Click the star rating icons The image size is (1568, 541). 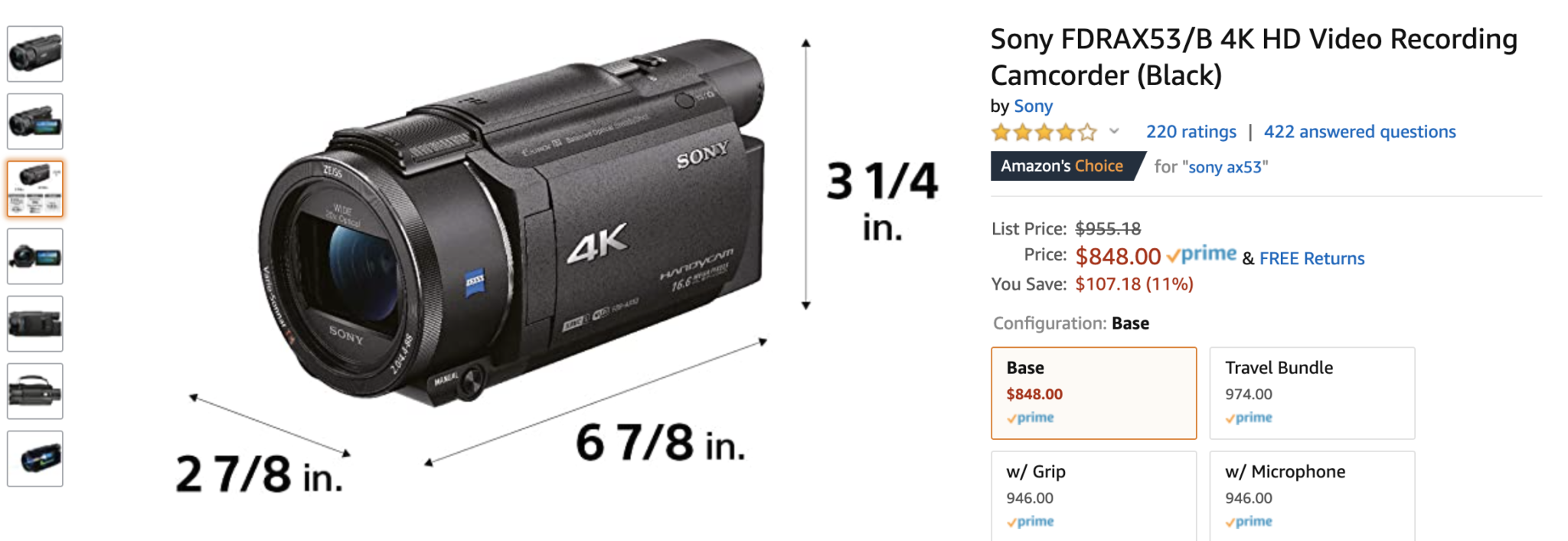tap(1044, 133)
